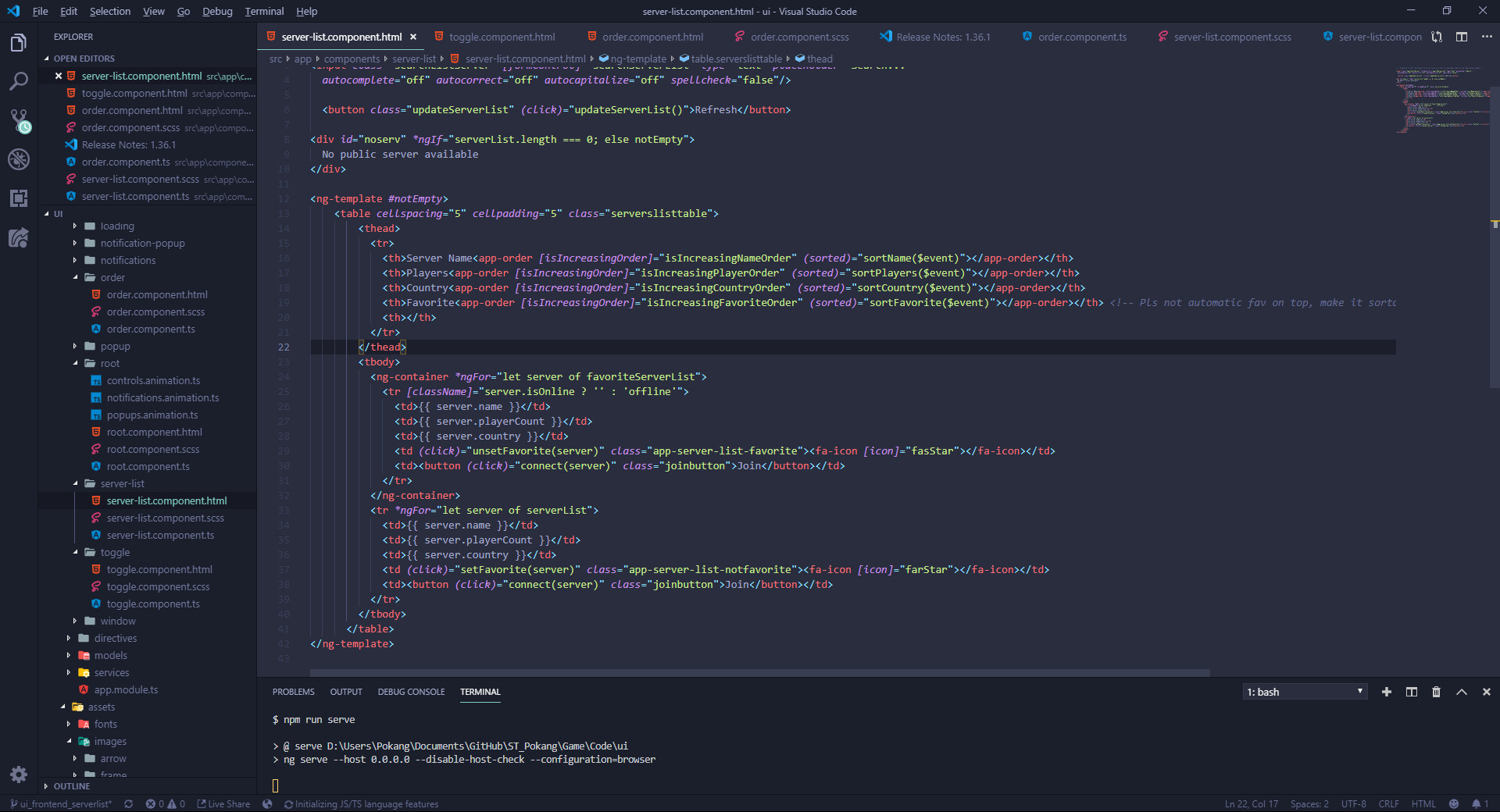Click the feedback smiley in status bar
The height and width of the screenshot is (812, 1500).
1454,804
